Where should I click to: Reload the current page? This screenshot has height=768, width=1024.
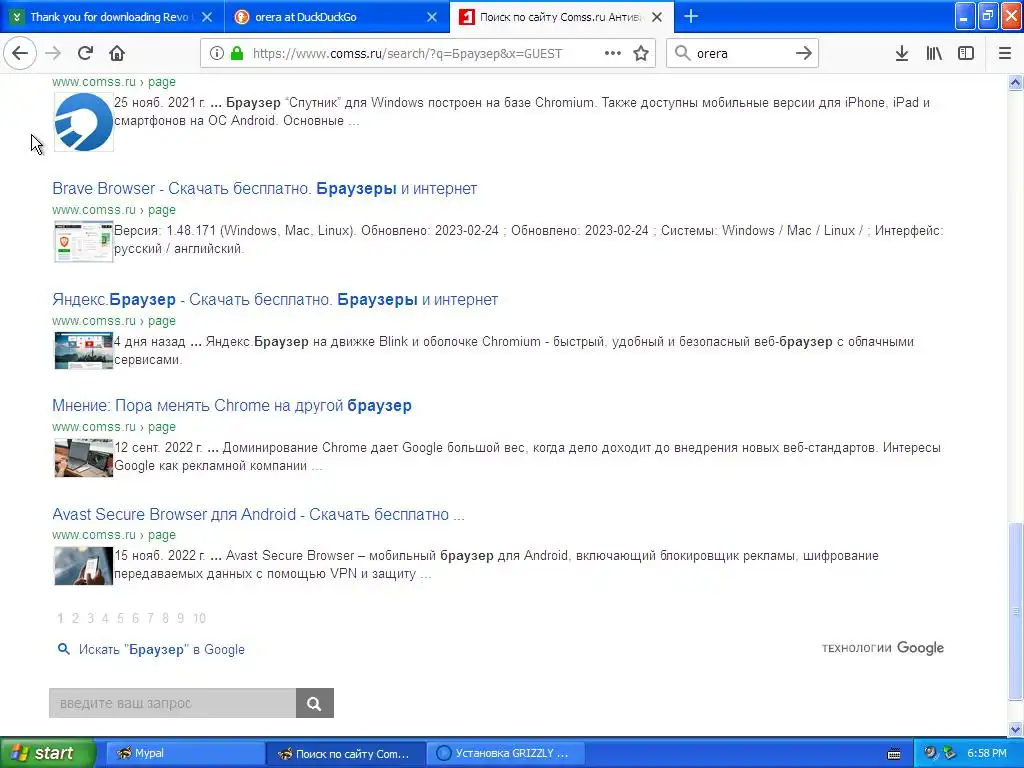pyautogui.click(x=85, y=54)
